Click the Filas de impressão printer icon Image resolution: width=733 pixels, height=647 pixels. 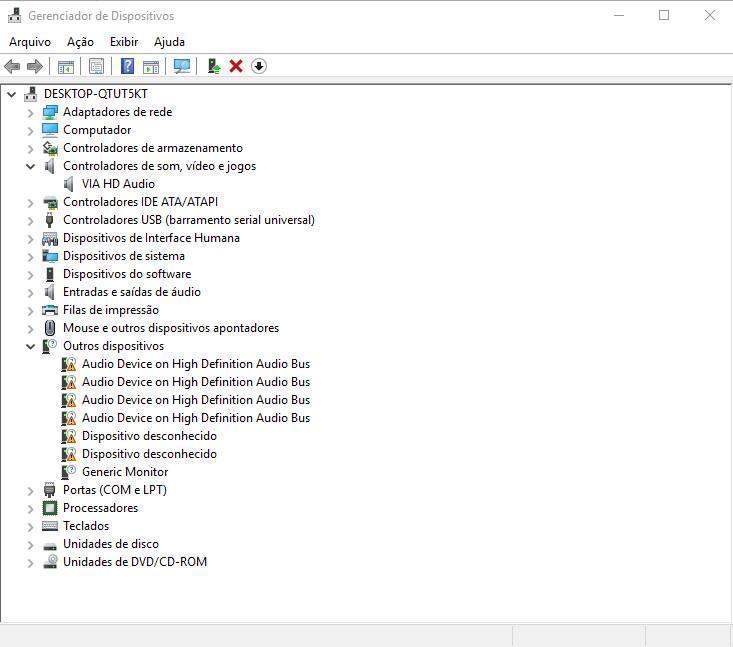50,310
